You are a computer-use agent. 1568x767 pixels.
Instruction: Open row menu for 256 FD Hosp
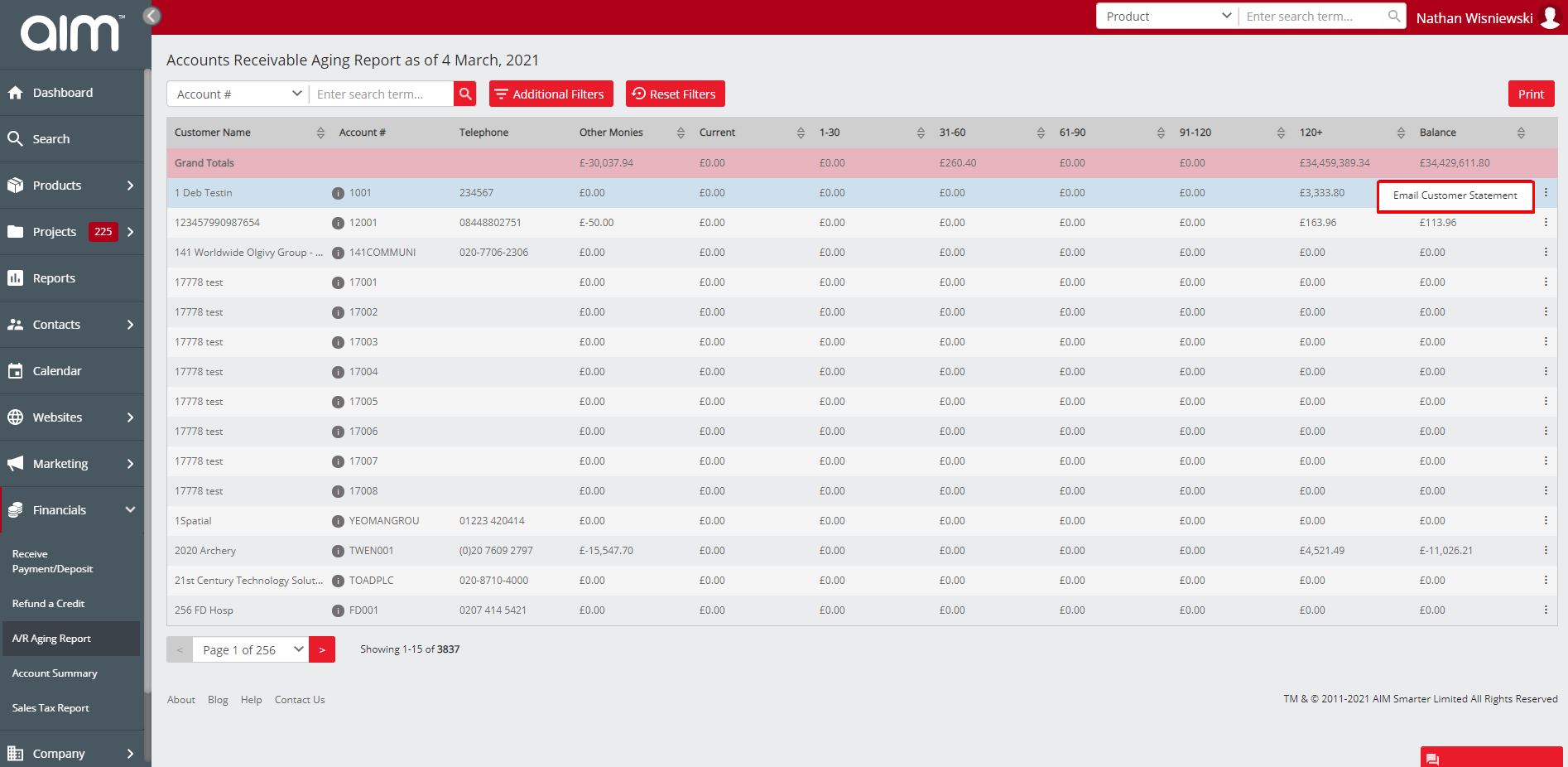tap(1546, 610)
